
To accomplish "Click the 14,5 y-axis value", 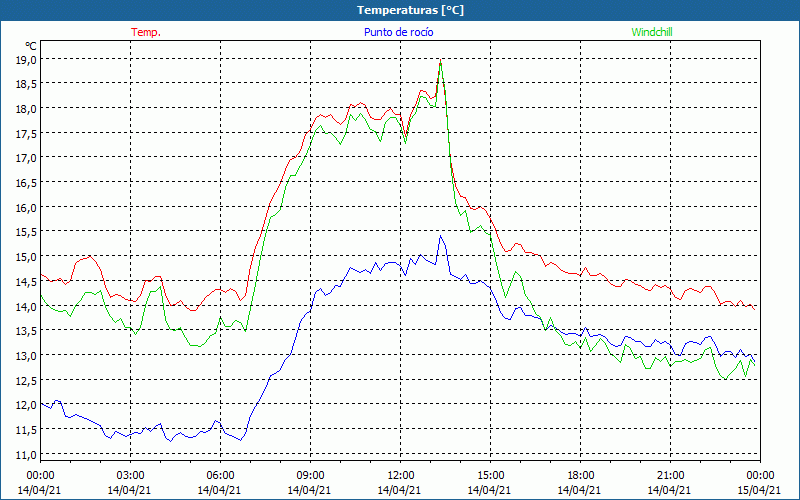I will point(26,282).
